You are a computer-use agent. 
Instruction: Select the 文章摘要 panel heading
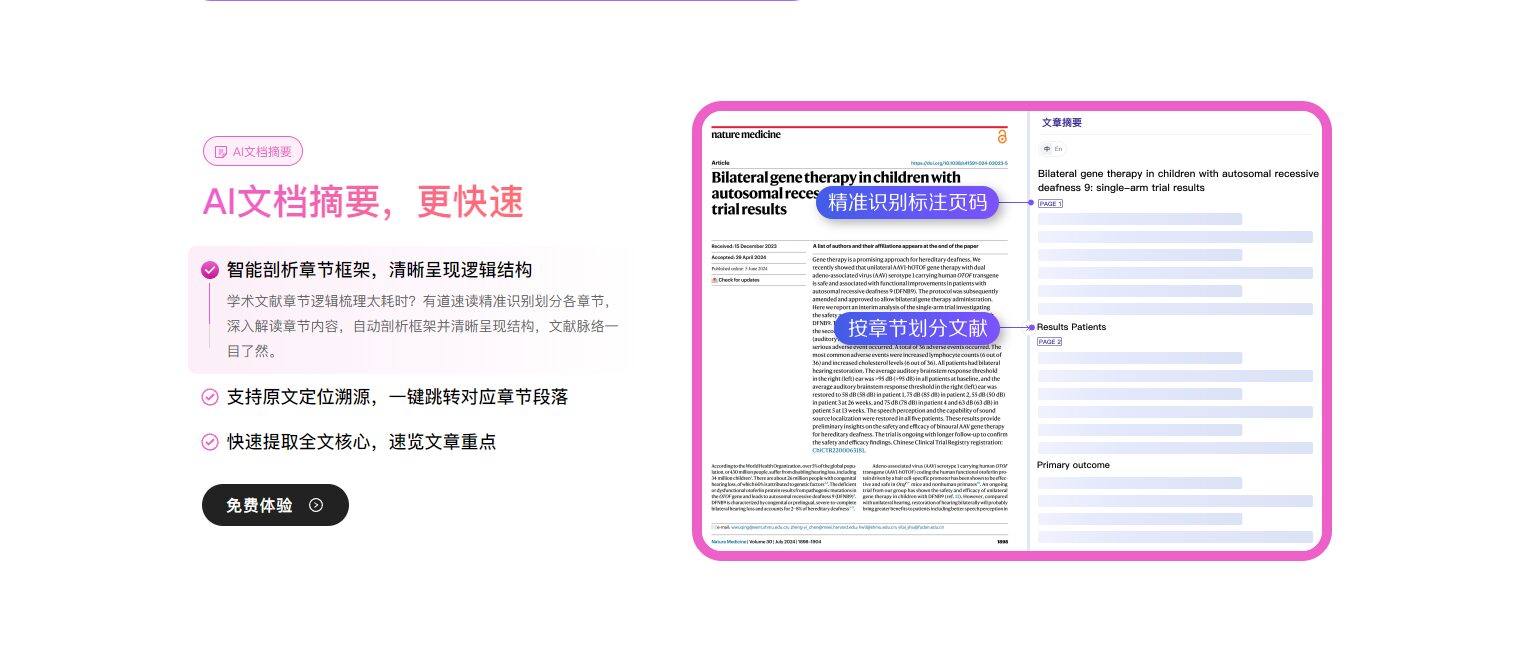[x=1061, y=123]
